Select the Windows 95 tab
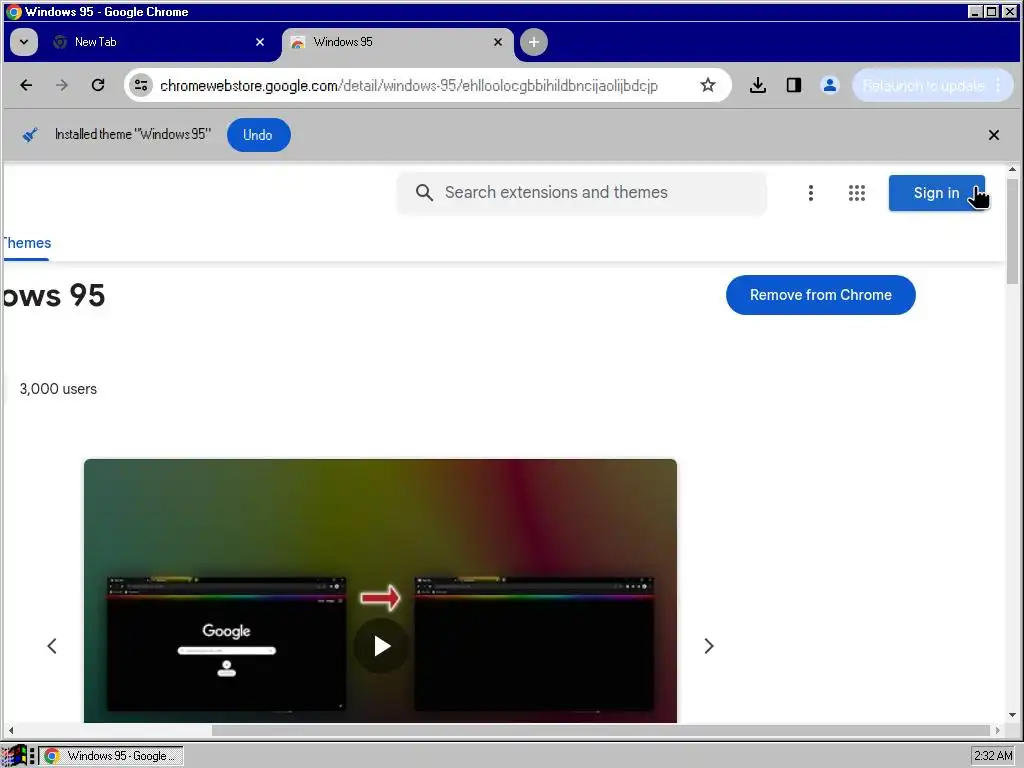 coord(398,42)
